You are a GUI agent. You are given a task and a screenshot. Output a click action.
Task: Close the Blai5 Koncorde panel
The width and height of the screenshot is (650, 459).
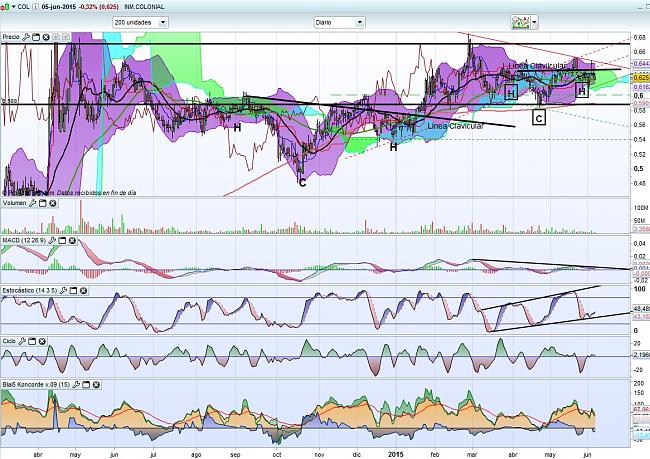96,385
